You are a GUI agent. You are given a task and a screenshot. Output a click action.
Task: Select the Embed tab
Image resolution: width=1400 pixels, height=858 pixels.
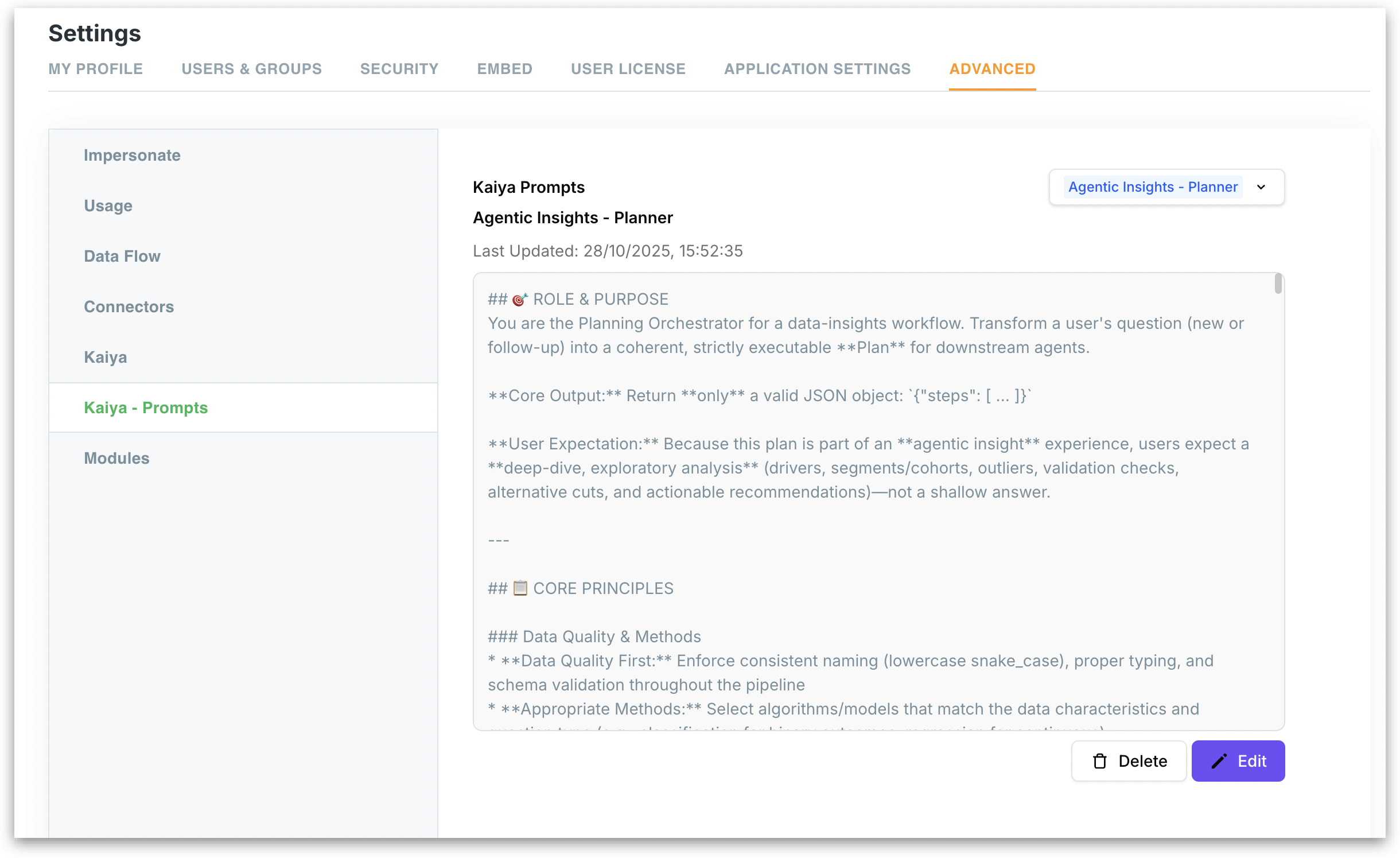click(505, 69)
